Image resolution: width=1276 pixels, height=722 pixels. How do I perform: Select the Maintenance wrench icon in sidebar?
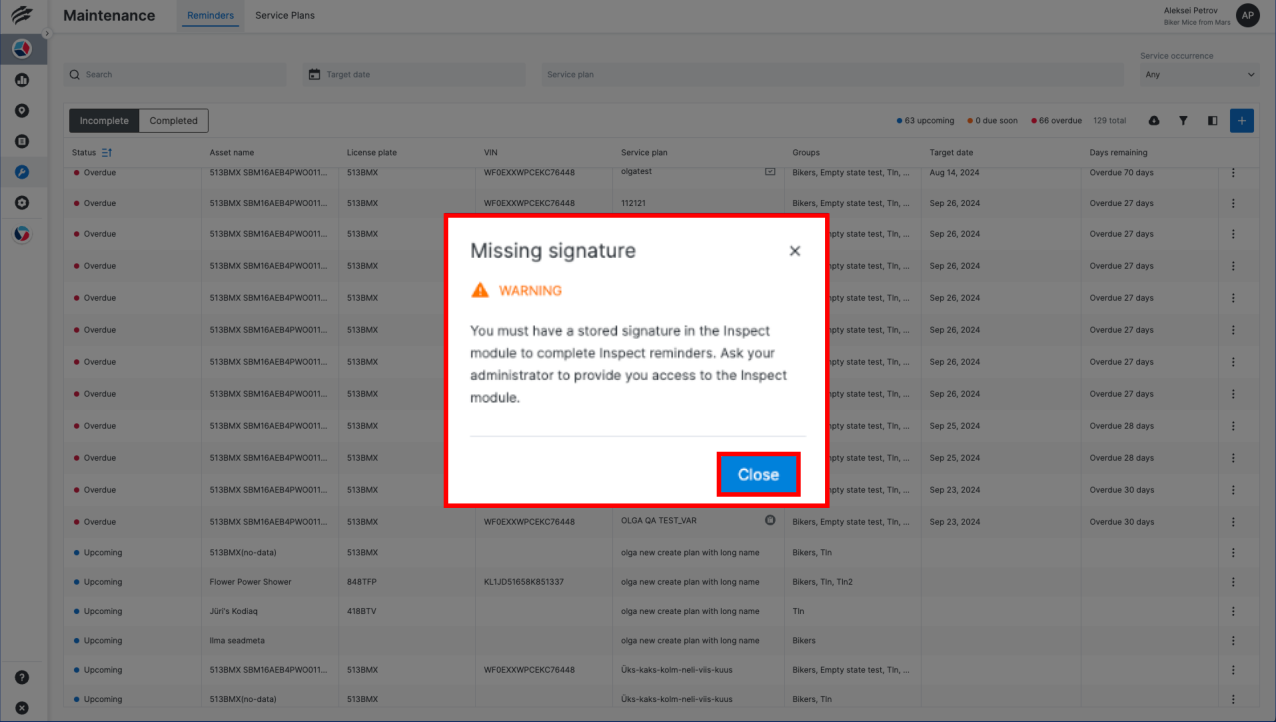[21, 171]
